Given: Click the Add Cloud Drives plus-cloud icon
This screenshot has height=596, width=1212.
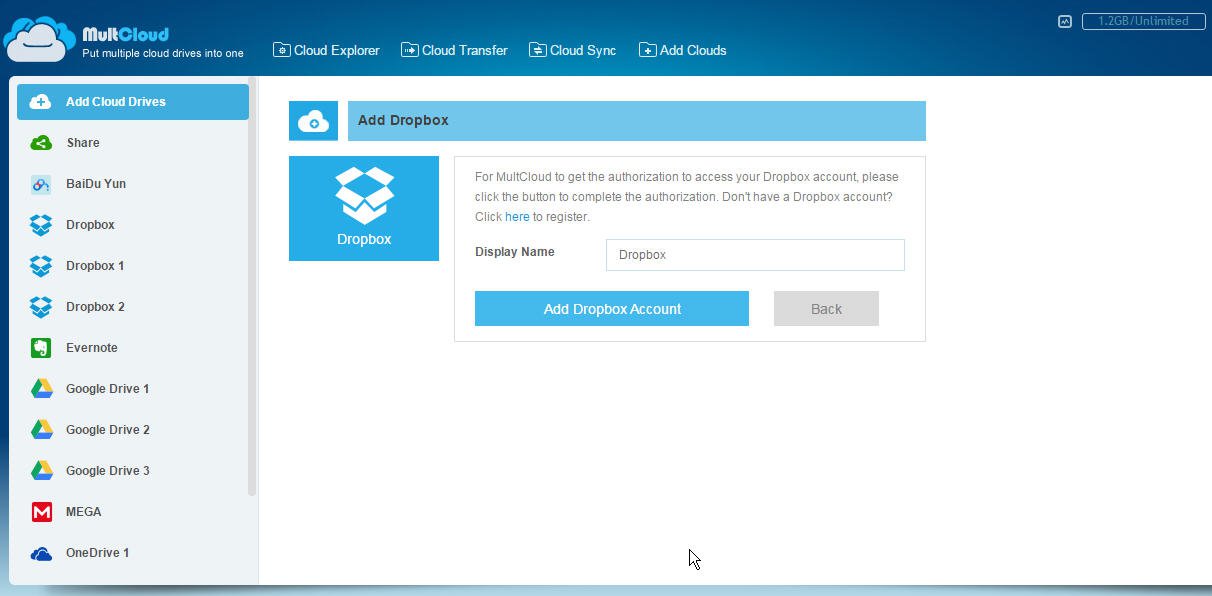Looking at the screenshot, I should pyautogui.click(x=41, y=102).
